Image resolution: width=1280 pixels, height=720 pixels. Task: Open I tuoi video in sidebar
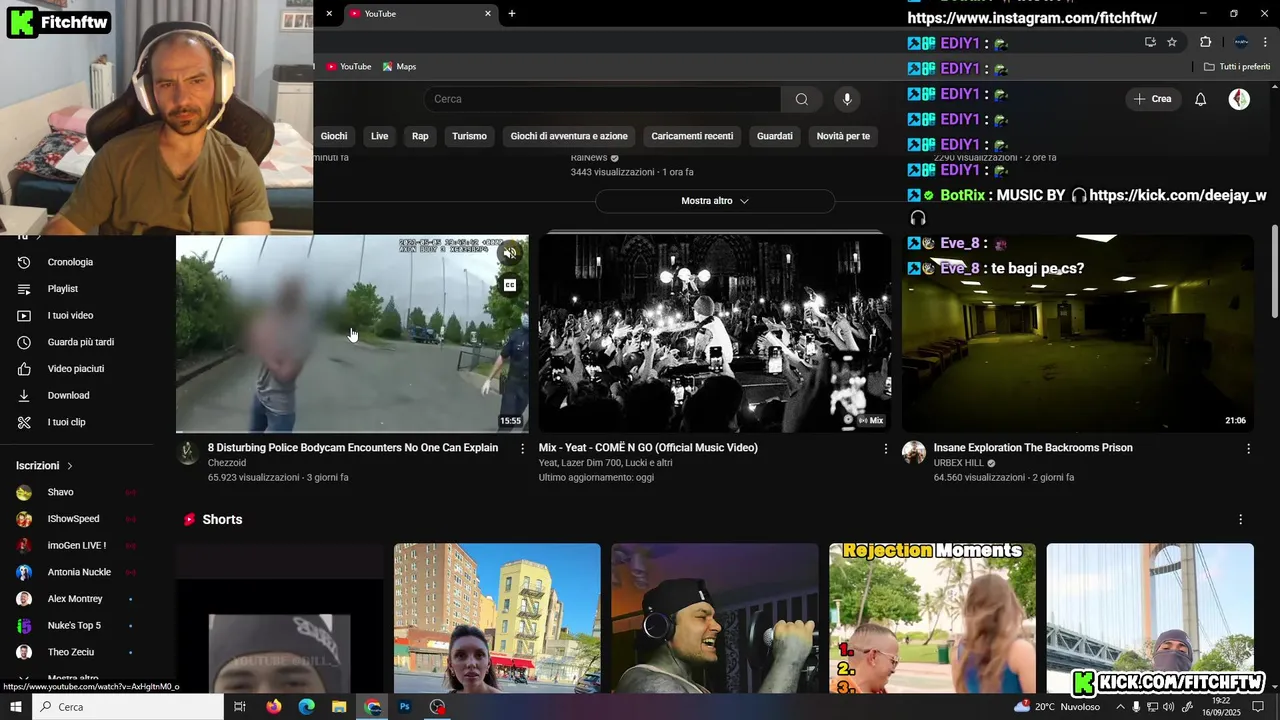(x=70, y=316)
